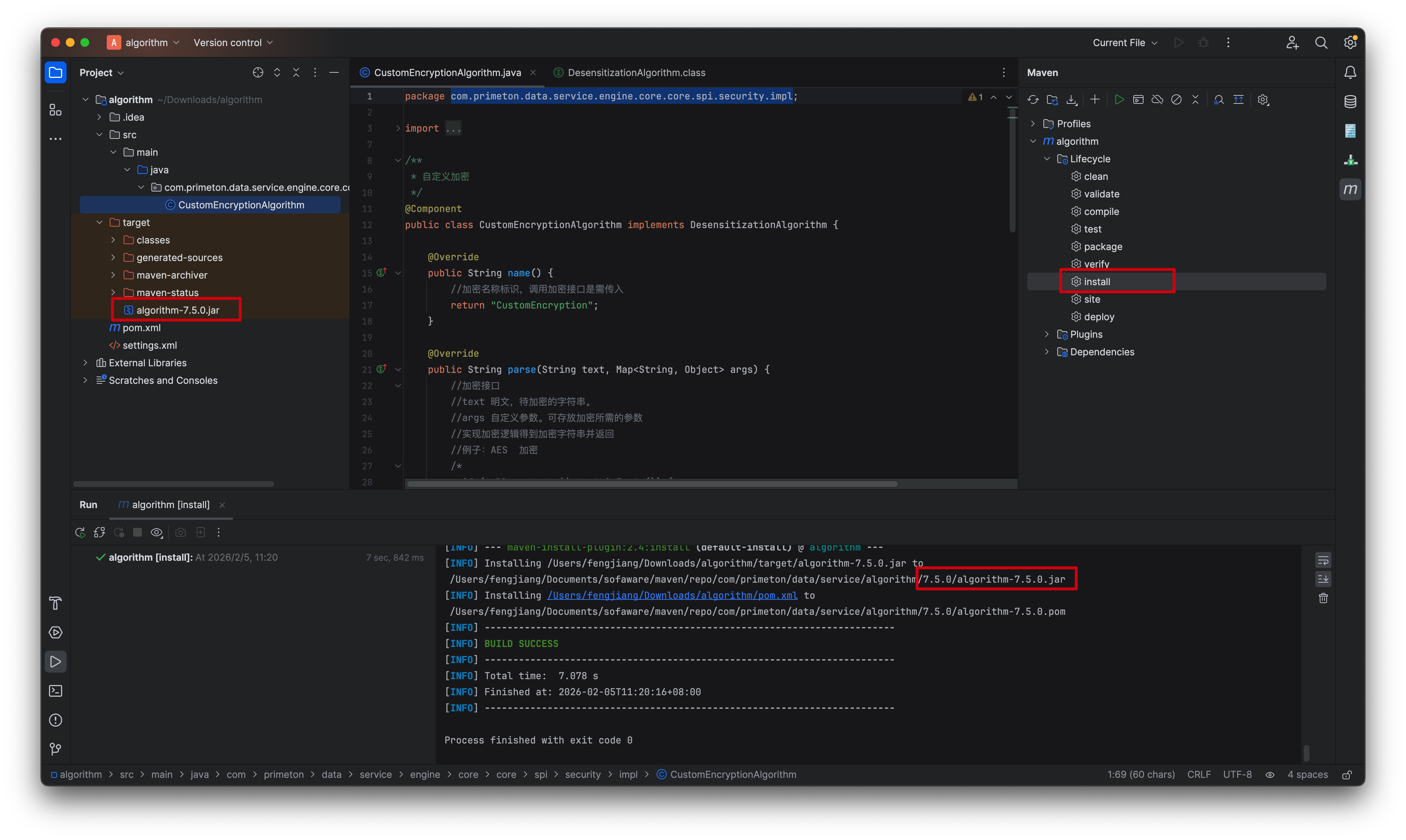Open pom.xml link in console output
The image size is (1406, 840).
tap(672, 595)
